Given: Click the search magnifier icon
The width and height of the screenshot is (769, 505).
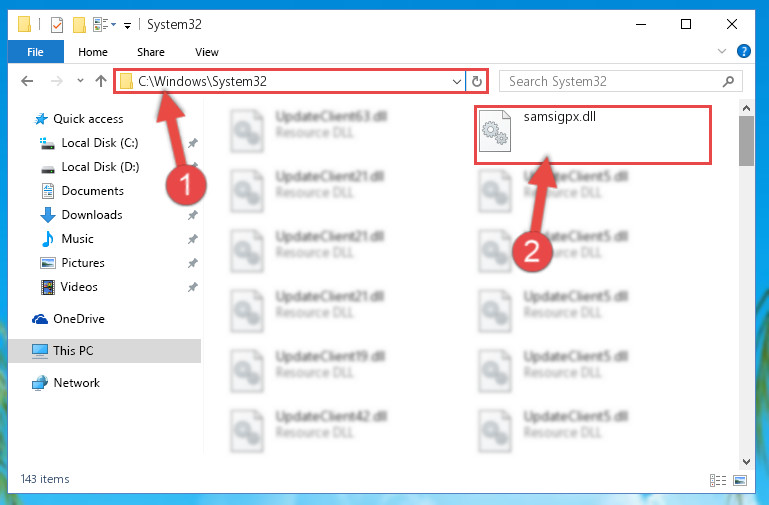Looking at the screenshot, I should (728, 81).
